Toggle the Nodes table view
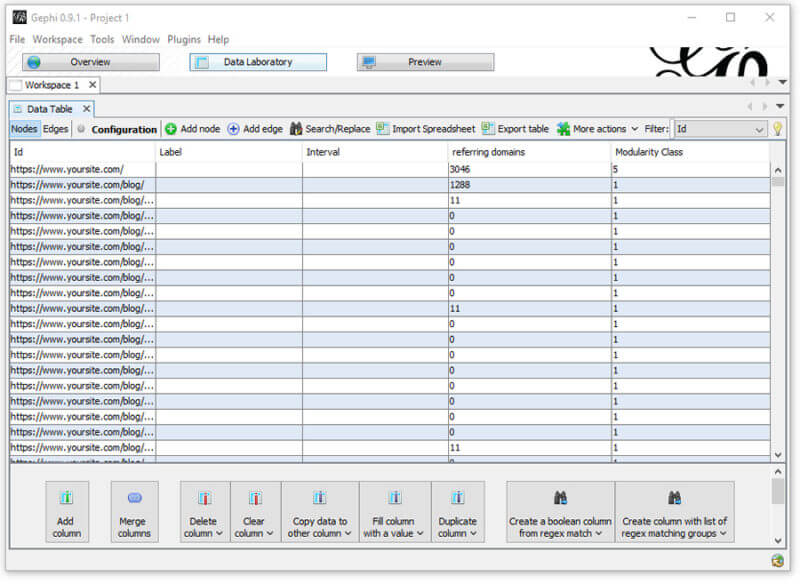 pos(24,129)
